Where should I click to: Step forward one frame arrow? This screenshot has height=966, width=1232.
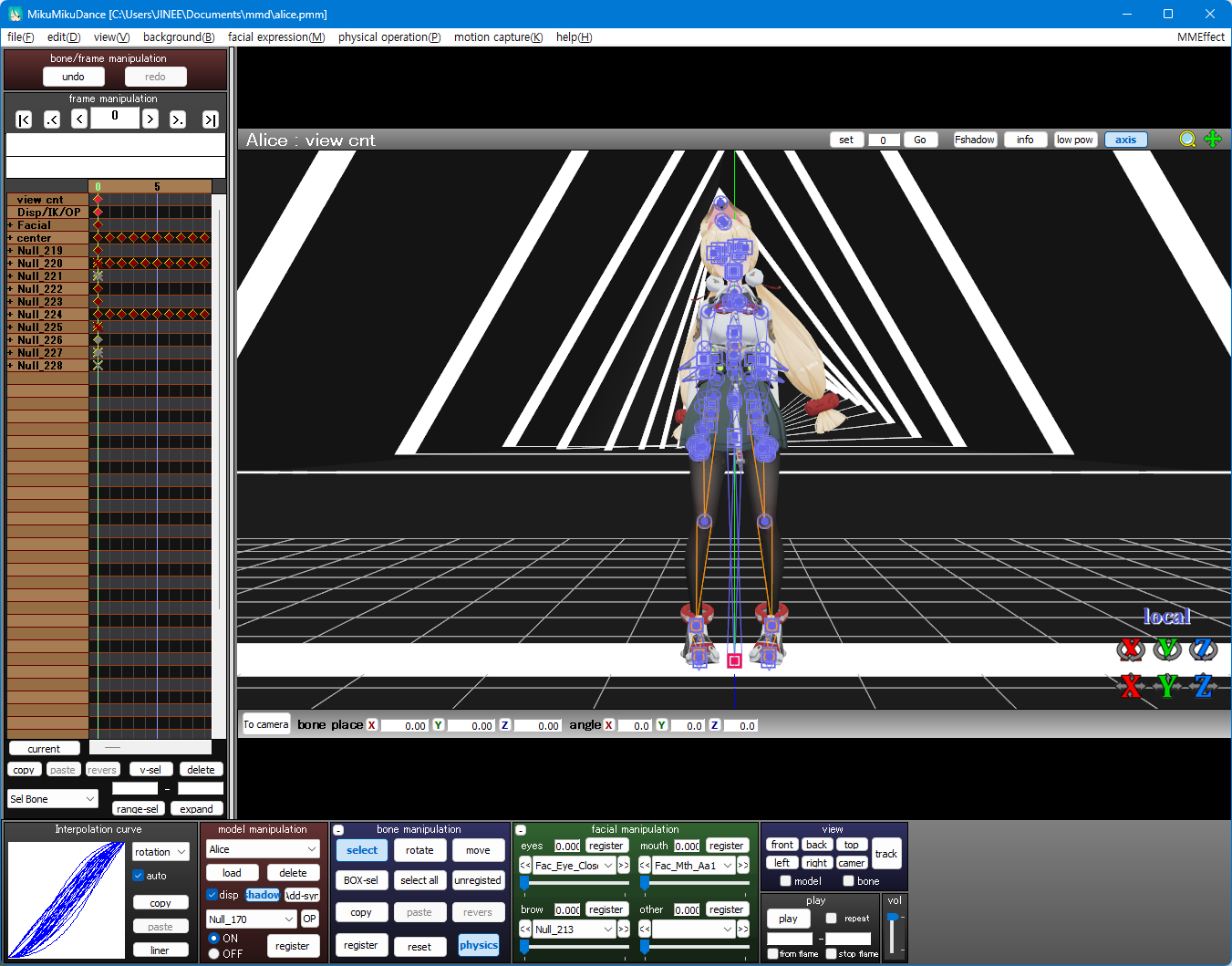click(x=150, y=119)
